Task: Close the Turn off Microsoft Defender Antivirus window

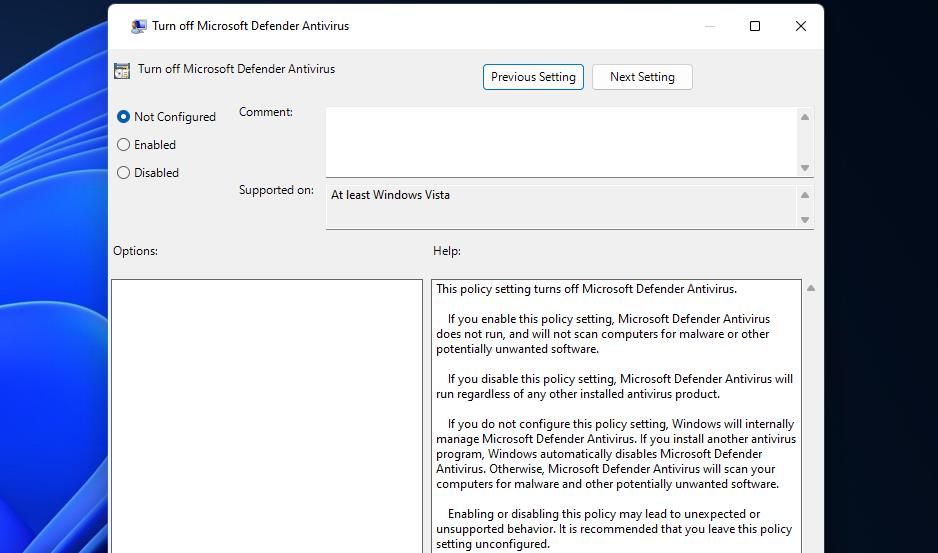Action: 800,26
